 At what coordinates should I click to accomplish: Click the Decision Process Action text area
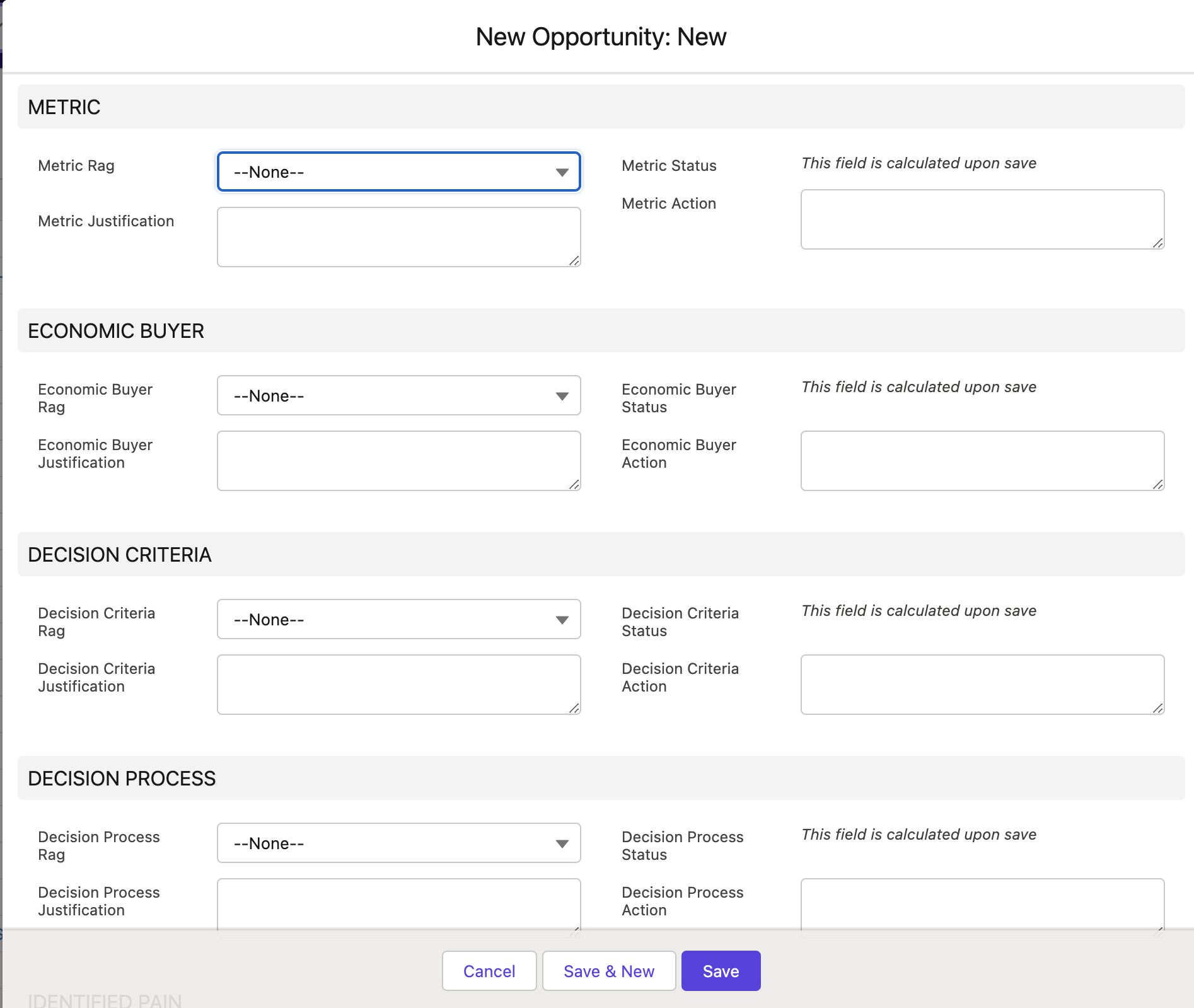[982, 903]
